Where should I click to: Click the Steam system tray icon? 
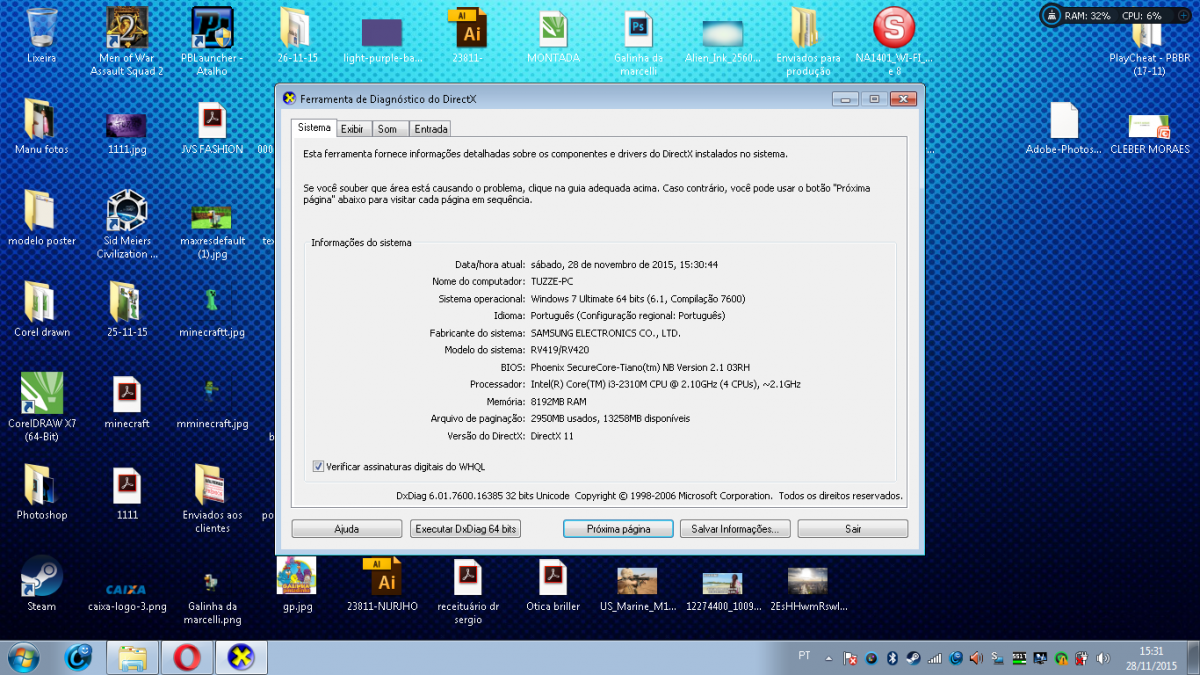pyautogui.click(x=913, y=657)
